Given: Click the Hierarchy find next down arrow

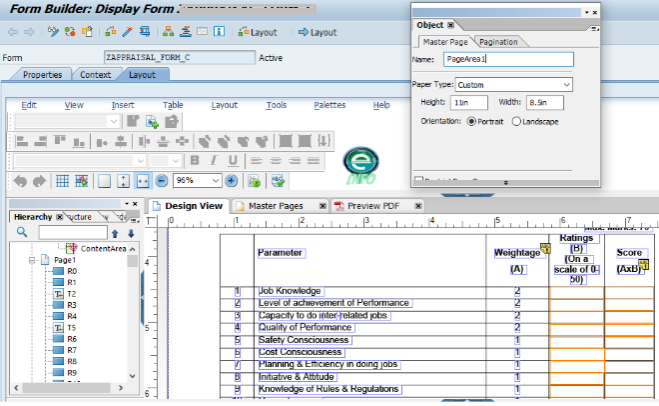Looking at the screenshot, I should (x=131, y=234).
